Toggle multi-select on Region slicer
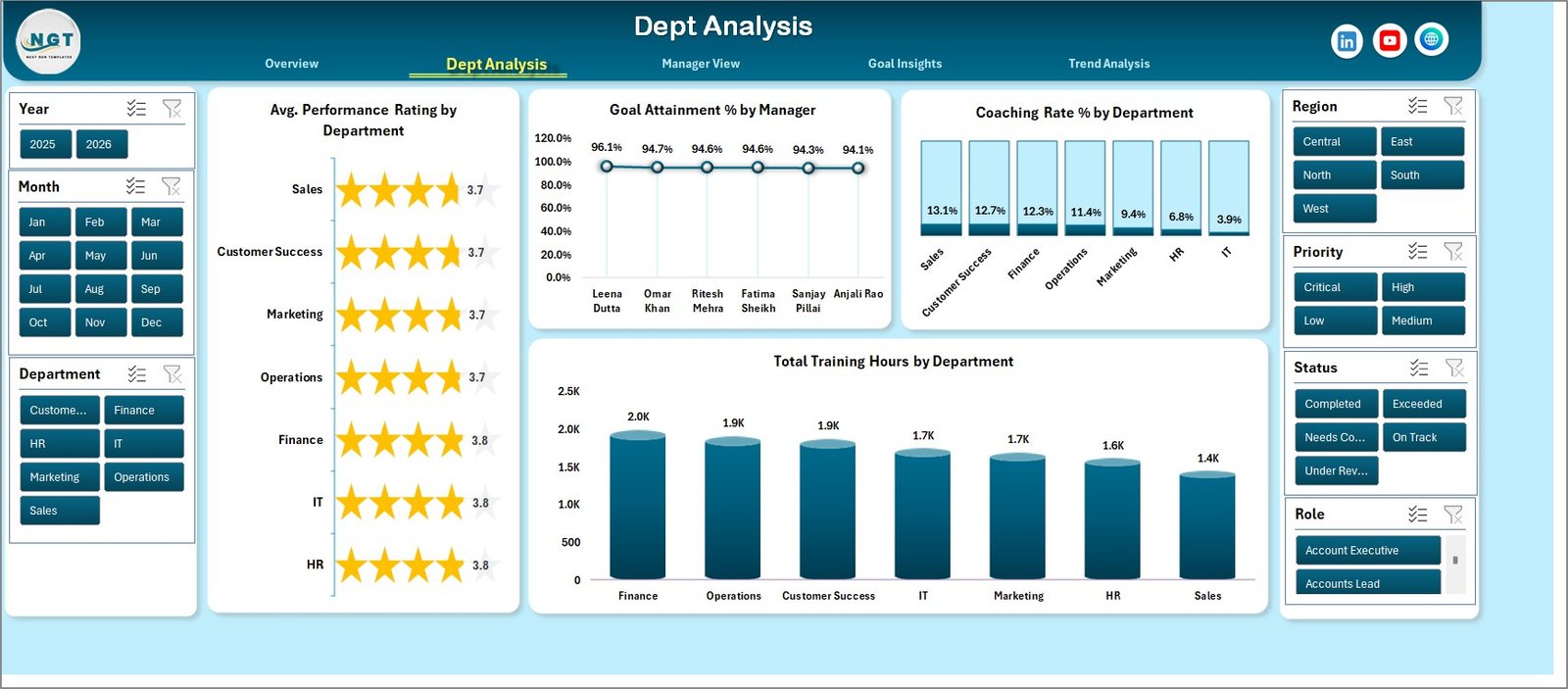This screenshot has width=1568, height=689. 1417,106
